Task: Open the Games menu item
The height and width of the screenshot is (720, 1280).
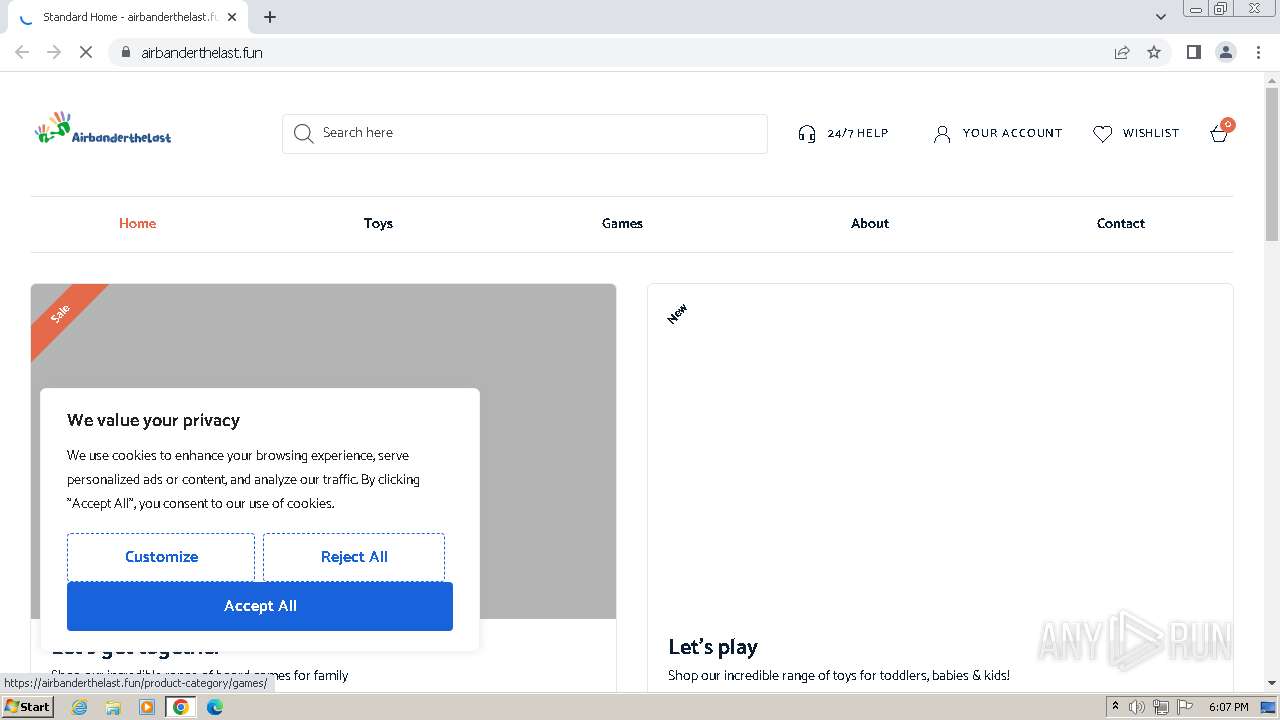Action: (x=622, y=223)
